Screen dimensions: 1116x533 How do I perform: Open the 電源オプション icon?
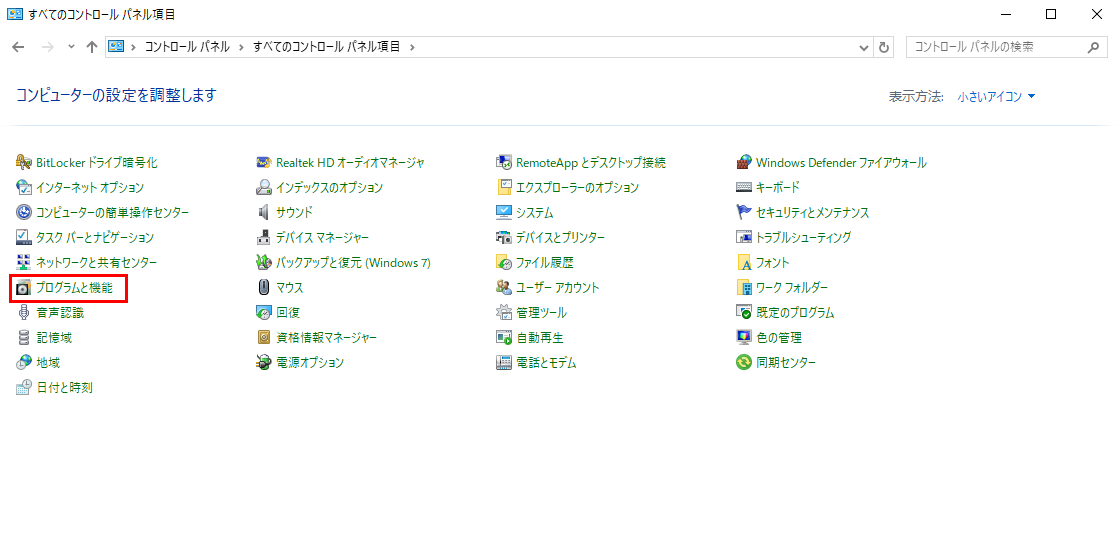pos(264,362)
